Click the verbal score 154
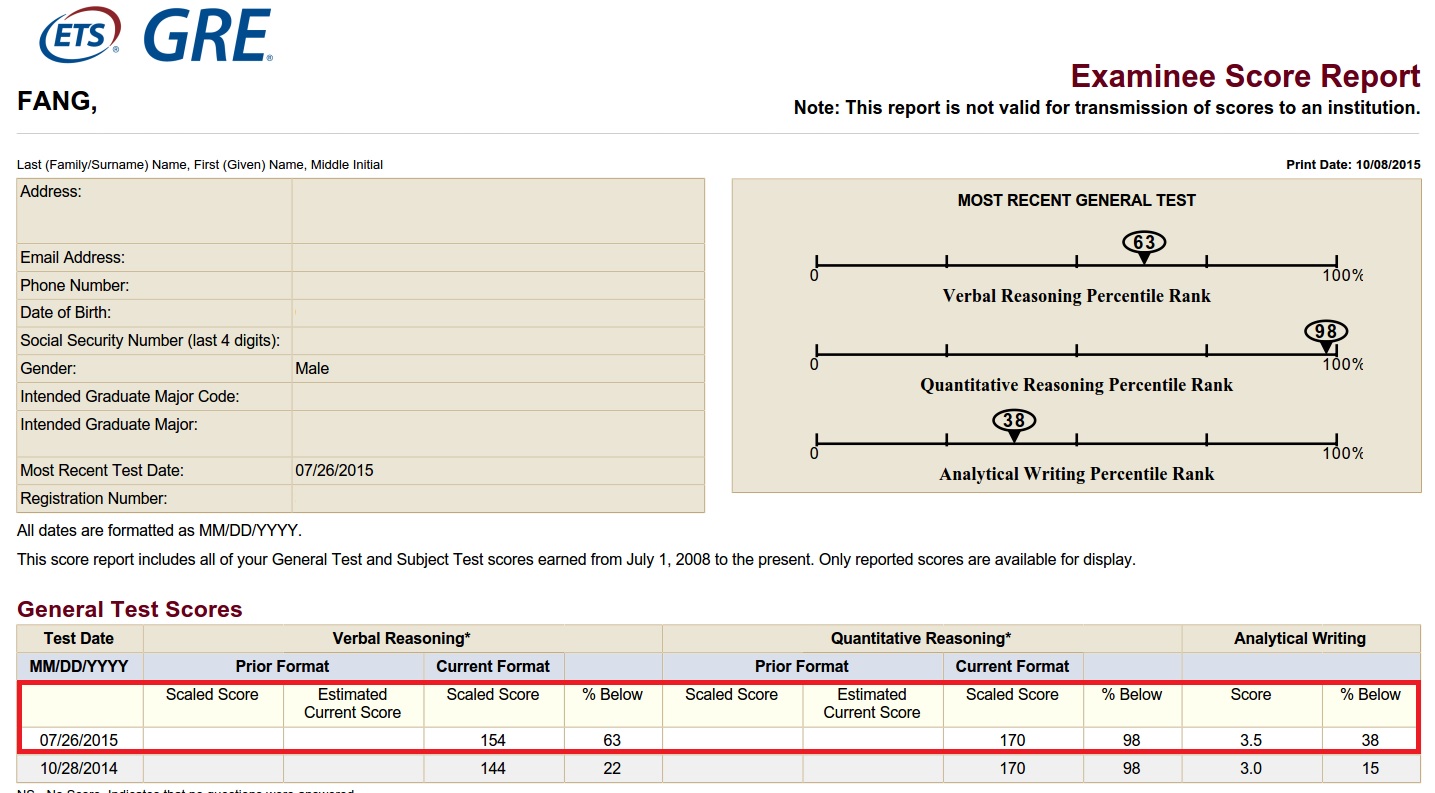 tap(493, 740)
